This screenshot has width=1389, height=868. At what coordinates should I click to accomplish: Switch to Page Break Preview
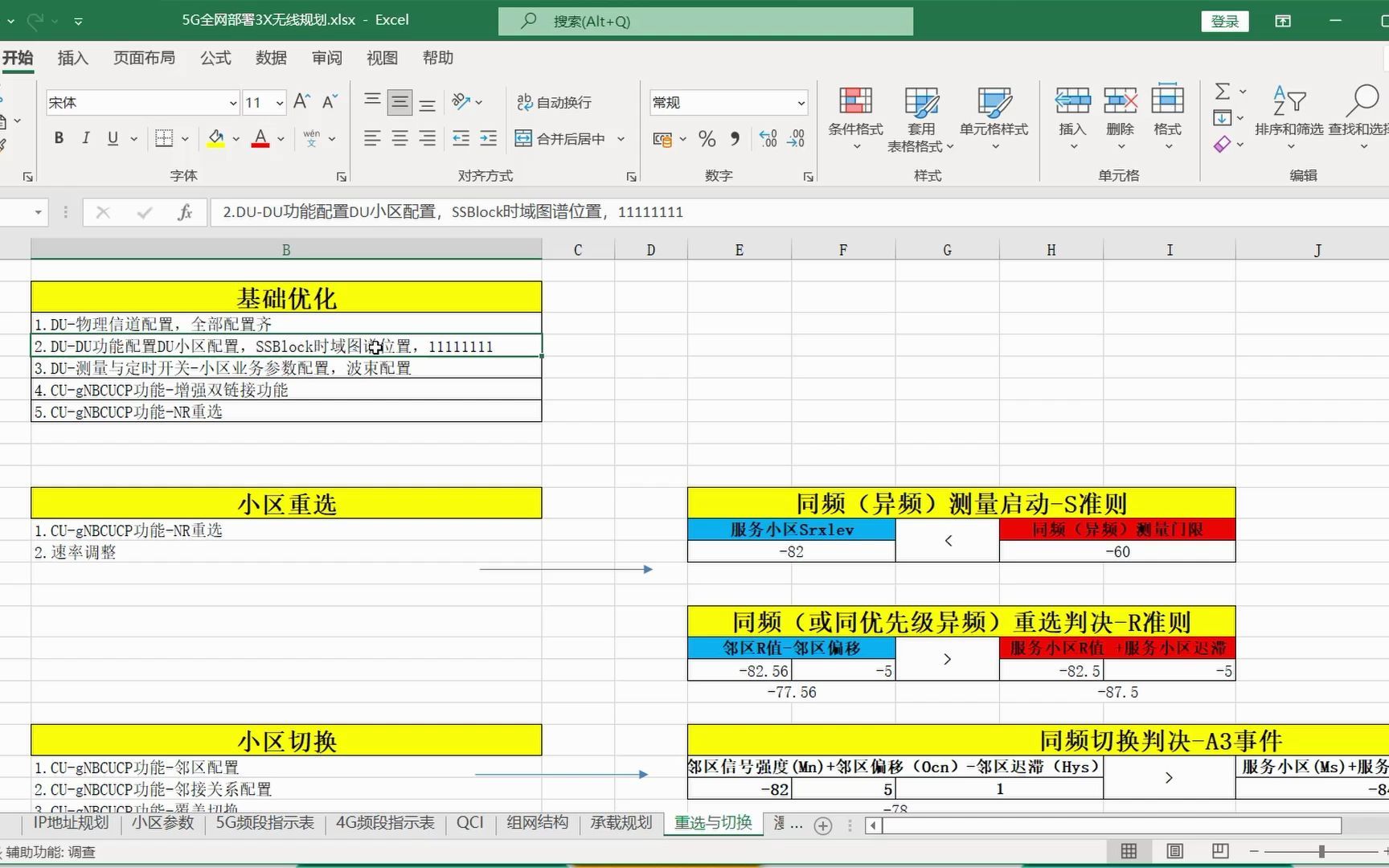[x=1220, y=851]
